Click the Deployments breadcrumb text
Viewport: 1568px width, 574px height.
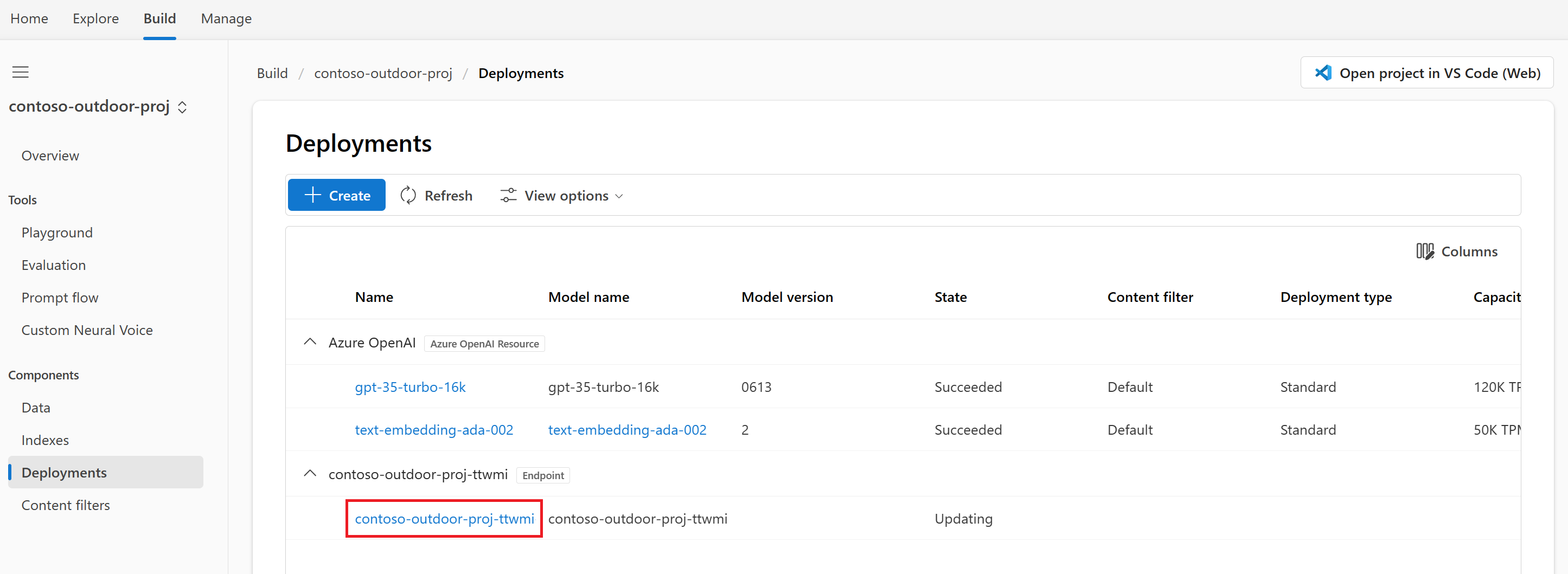coord(521,74)
